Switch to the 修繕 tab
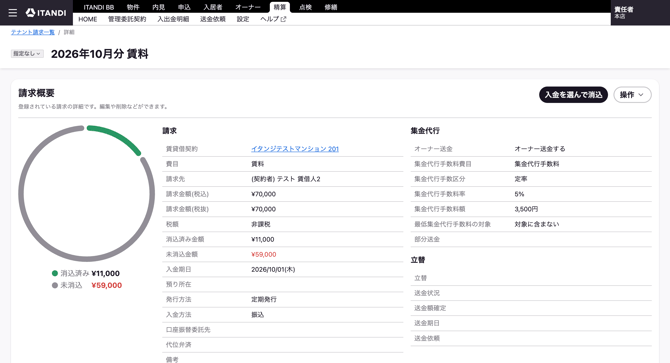 pos(331,7)
